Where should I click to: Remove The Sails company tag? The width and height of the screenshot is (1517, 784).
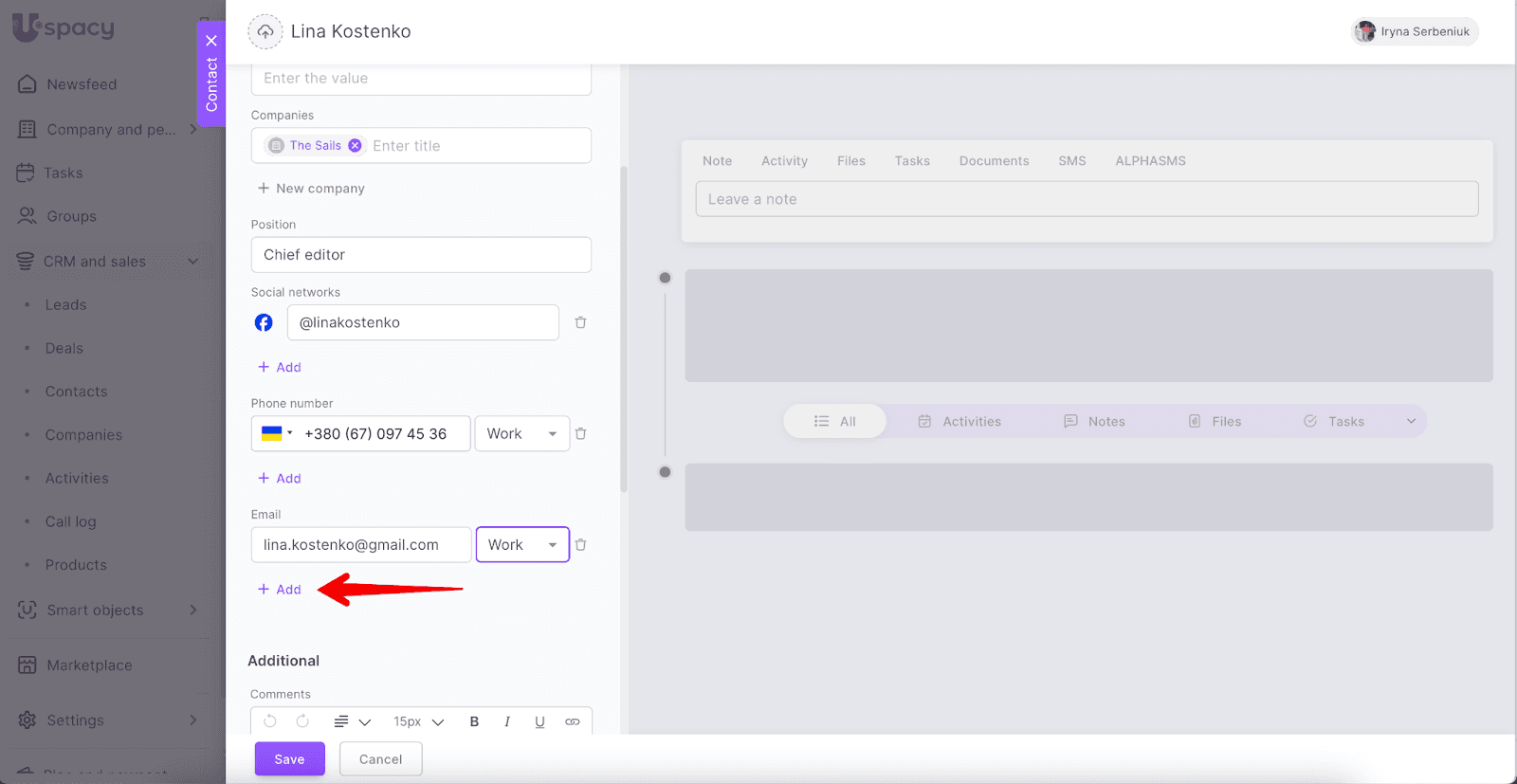[355, 146]
